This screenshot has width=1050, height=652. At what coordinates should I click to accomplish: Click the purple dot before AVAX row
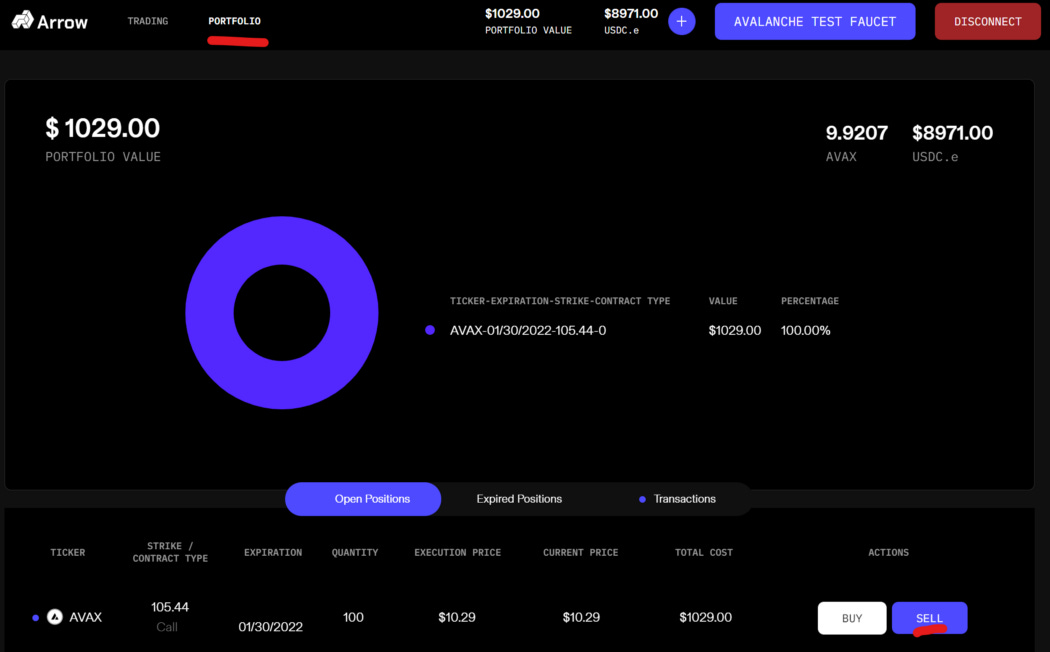(x=35, y=617)
